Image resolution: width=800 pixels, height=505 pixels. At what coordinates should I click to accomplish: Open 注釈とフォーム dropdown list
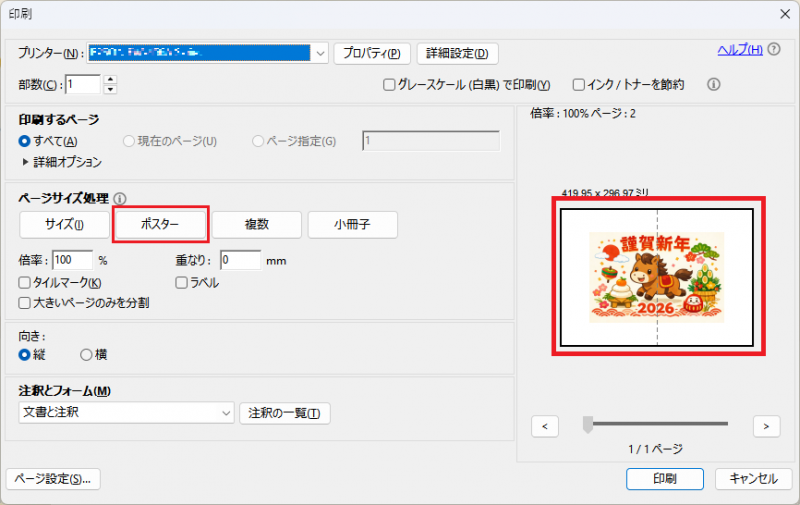225,413
